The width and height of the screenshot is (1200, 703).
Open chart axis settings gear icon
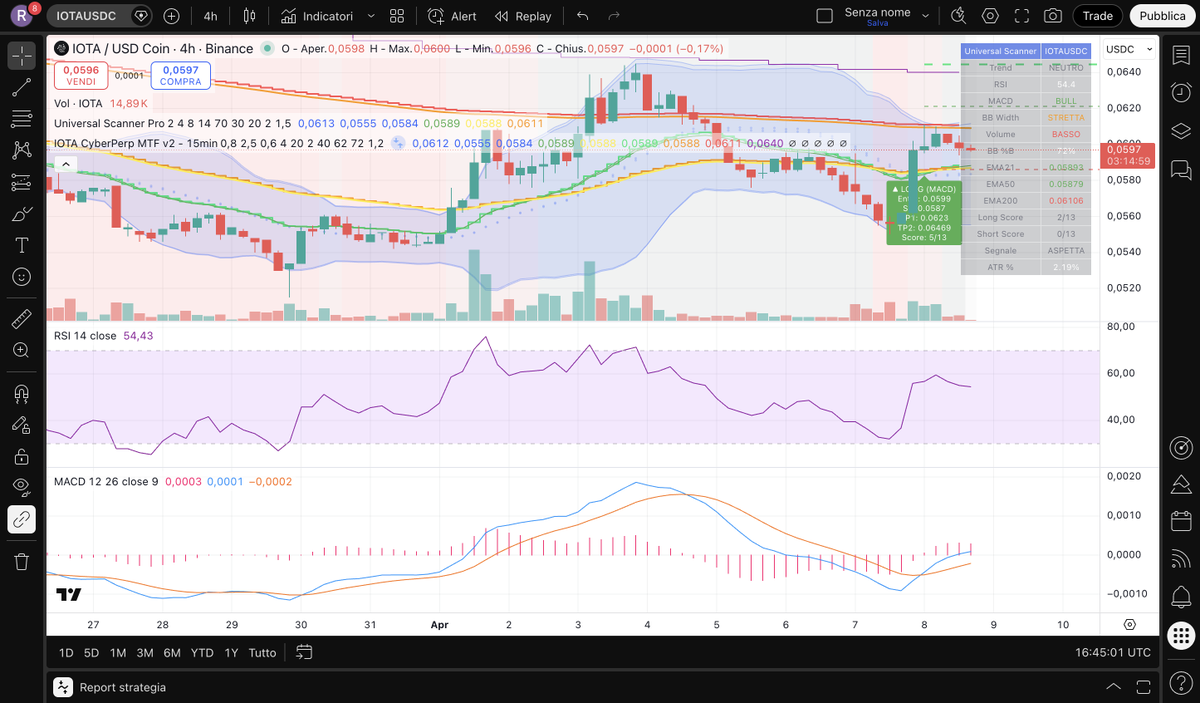tap(1129, 624)
